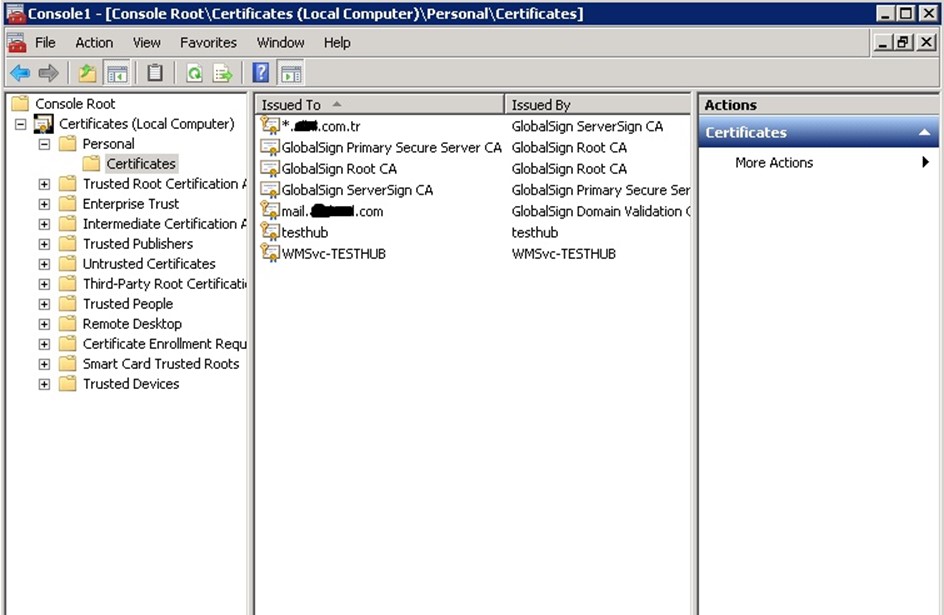Screen dimensions: 944x615
Task: Click the Export List toolbar icon
Action: (x=222, y=73)
